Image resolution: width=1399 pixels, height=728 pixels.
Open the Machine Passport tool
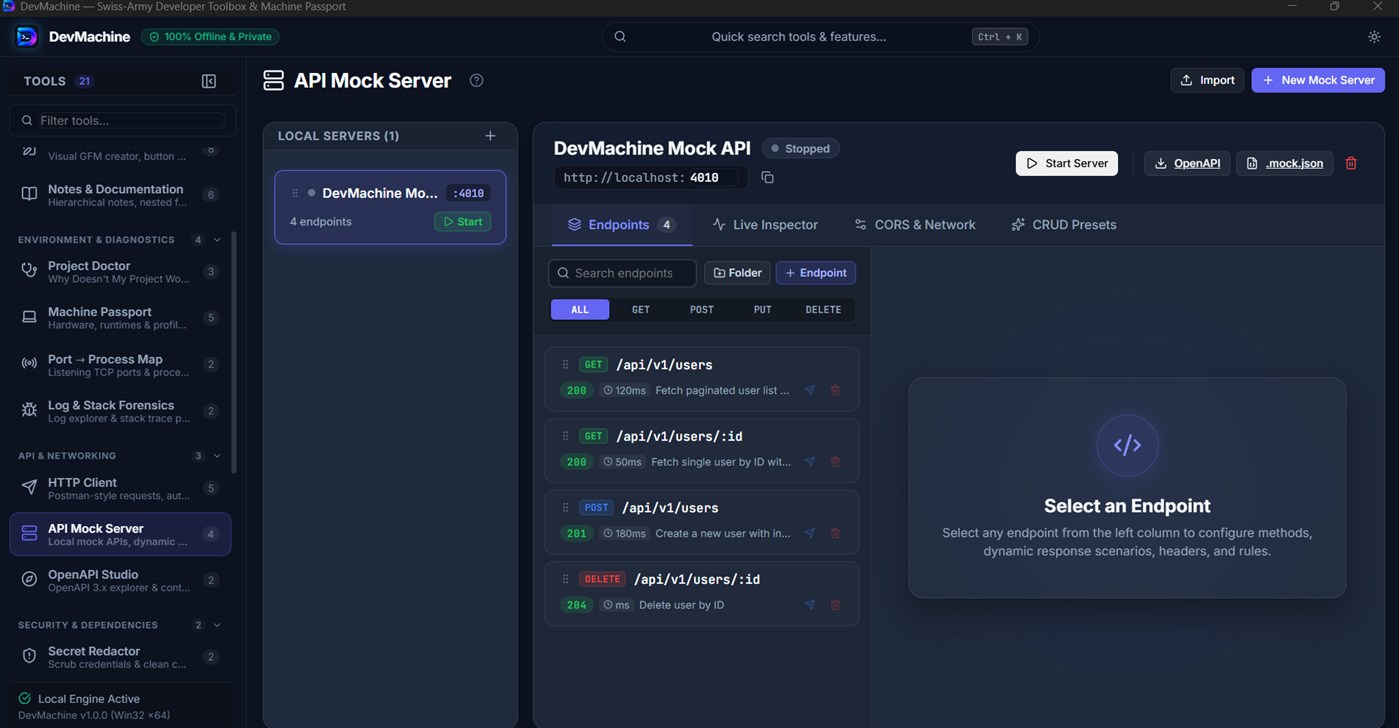tap(120, 317)
